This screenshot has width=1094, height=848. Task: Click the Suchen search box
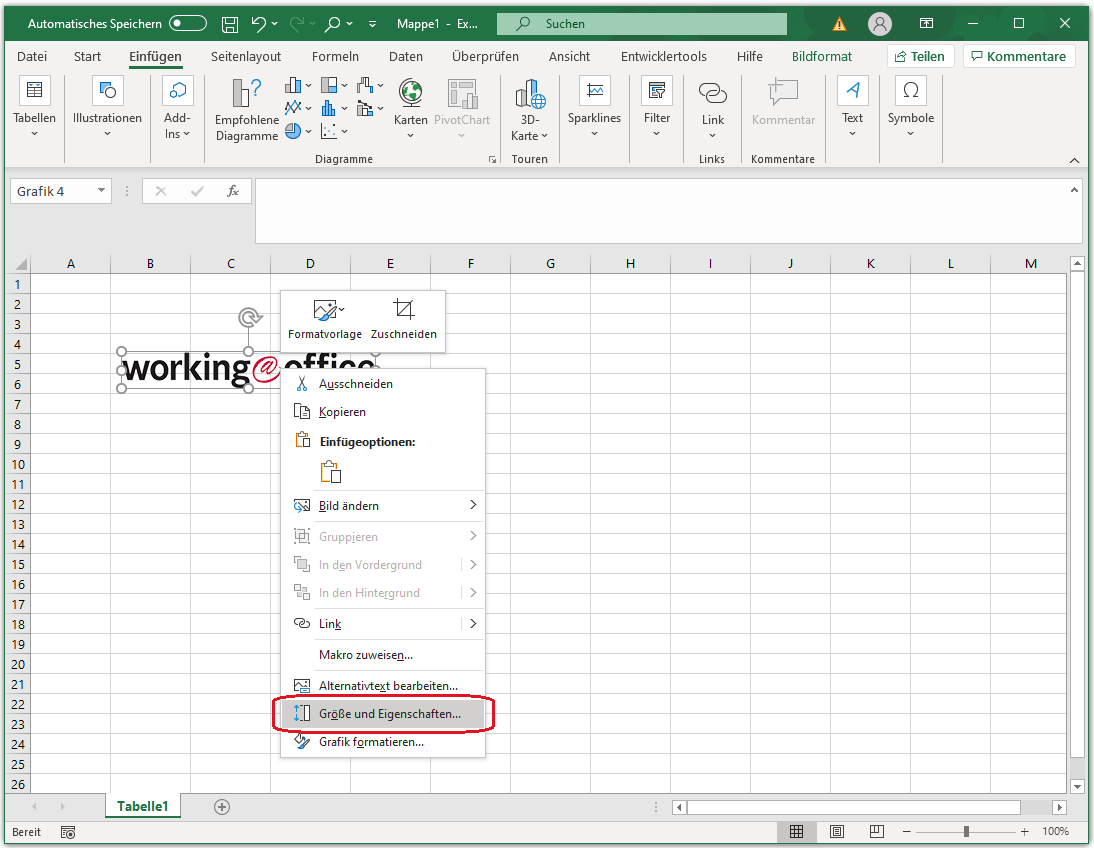click(642, 23)
